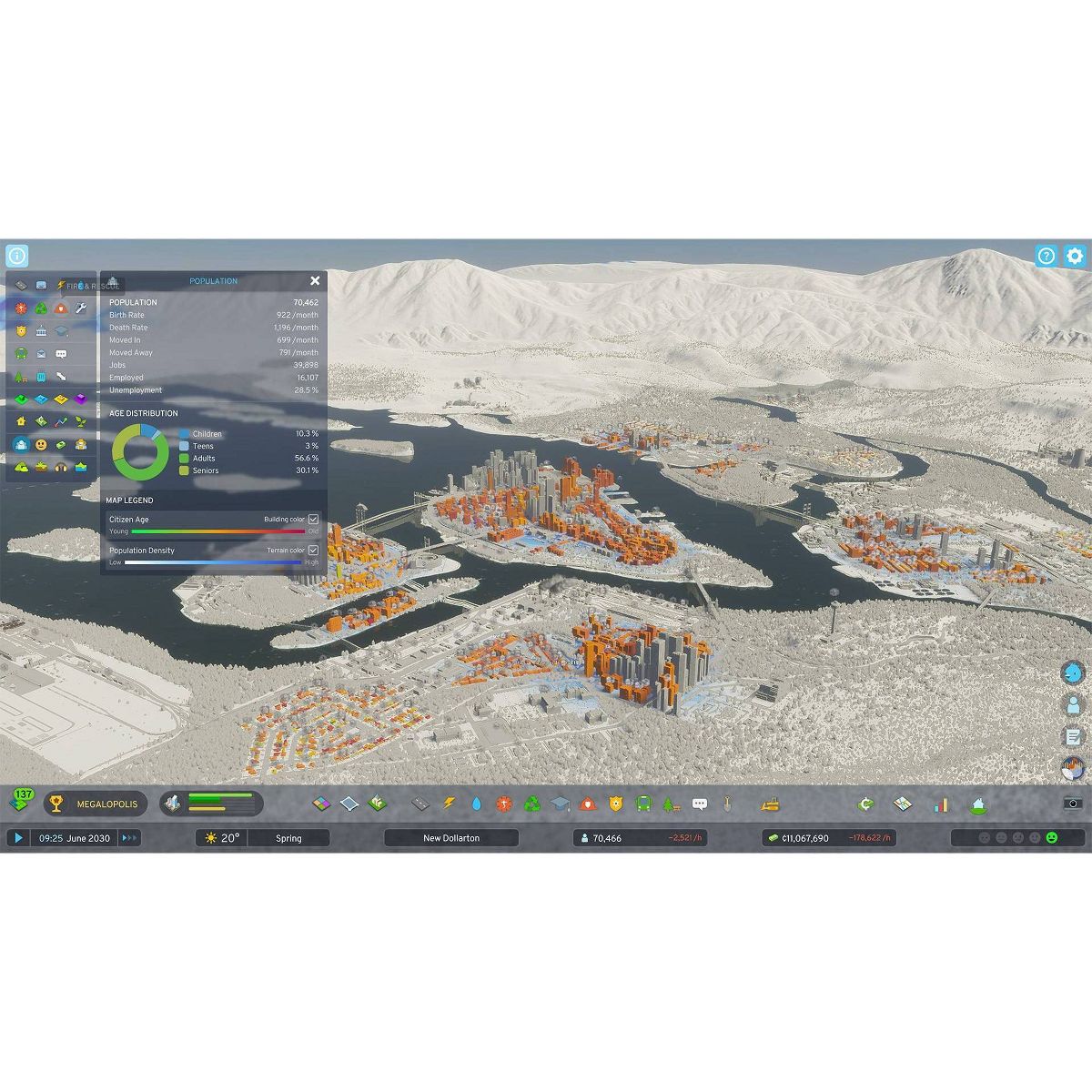Open Photo Mode with the camera icon
The width and height of the screenshot is (1092, 1092).
point(1073,804)
